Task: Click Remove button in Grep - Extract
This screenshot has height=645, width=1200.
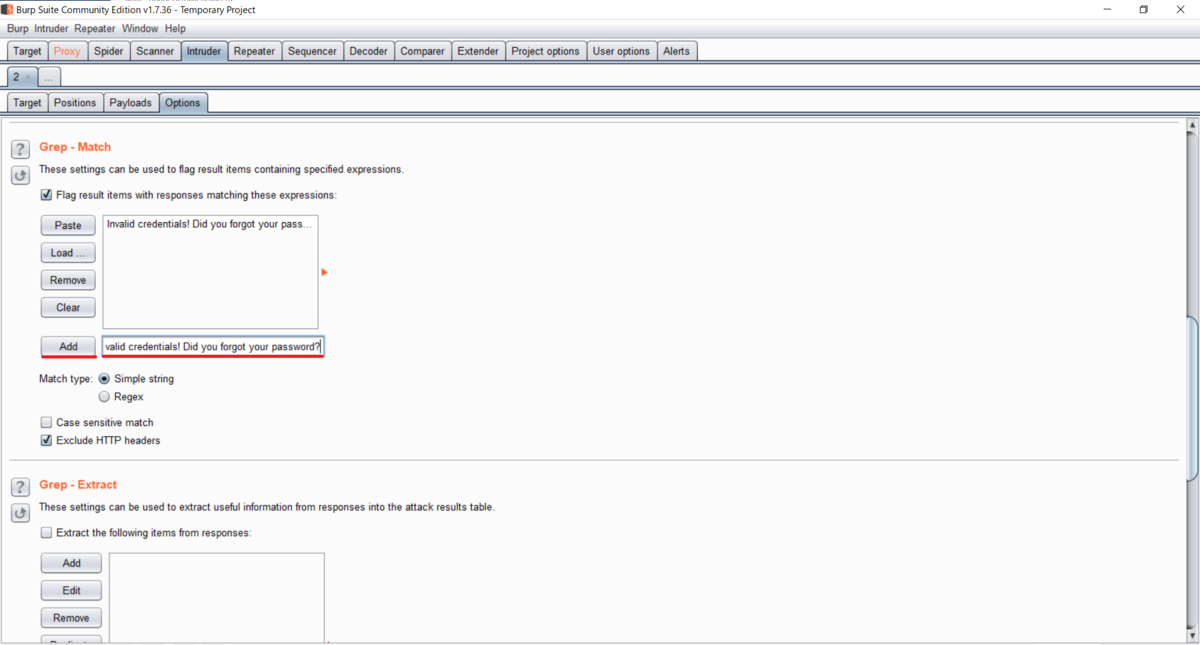Action: pos(71,618)
